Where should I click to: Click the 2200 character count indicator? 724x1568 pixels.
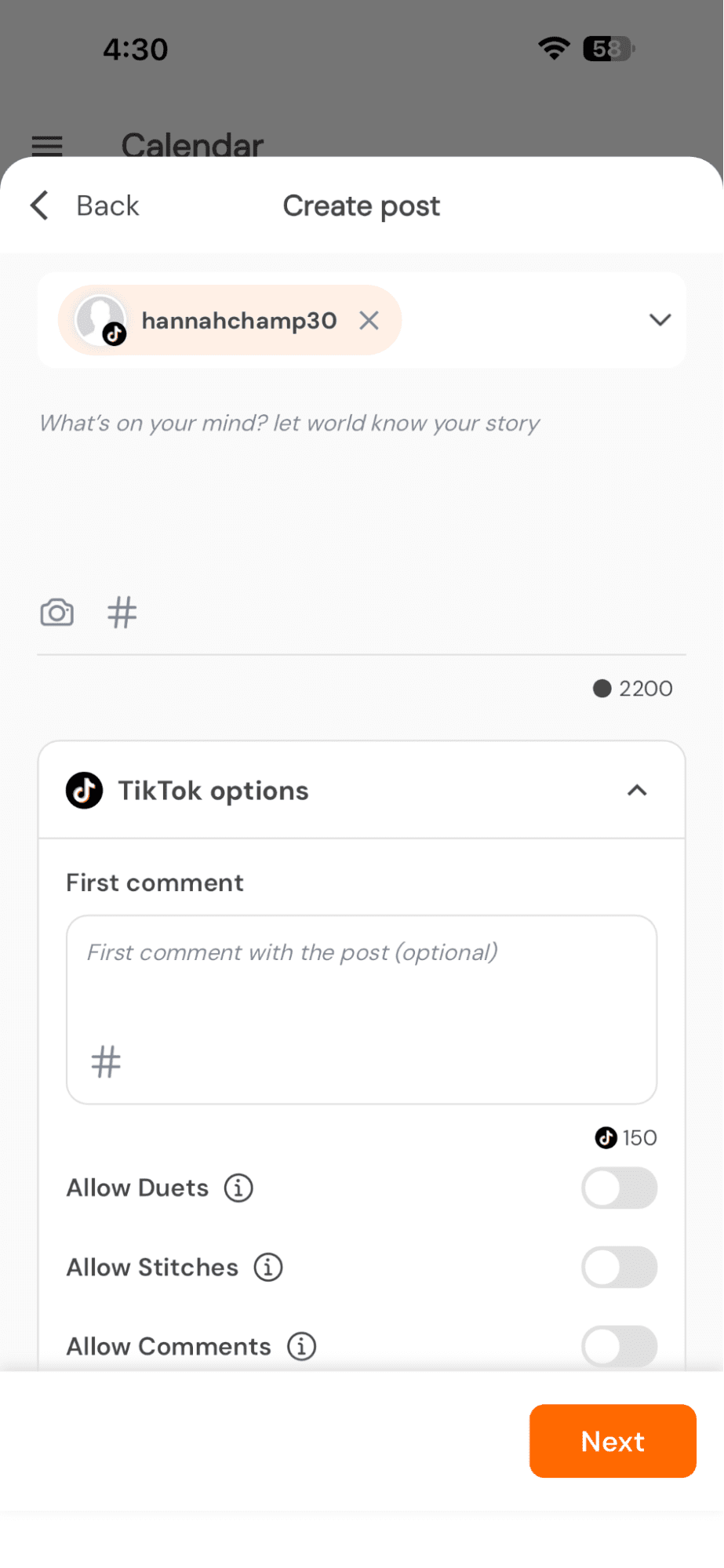(632, 688)
